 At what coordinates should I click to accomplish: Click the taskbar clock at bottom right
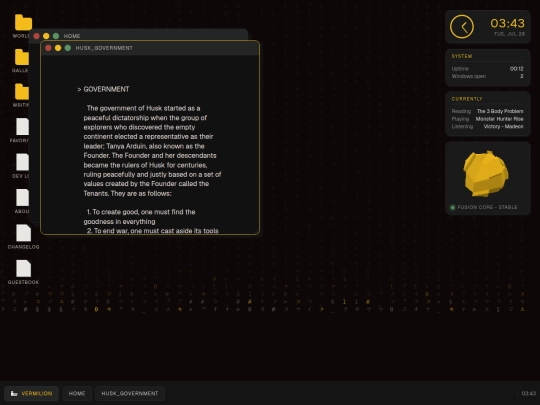[x=528, y=393]
